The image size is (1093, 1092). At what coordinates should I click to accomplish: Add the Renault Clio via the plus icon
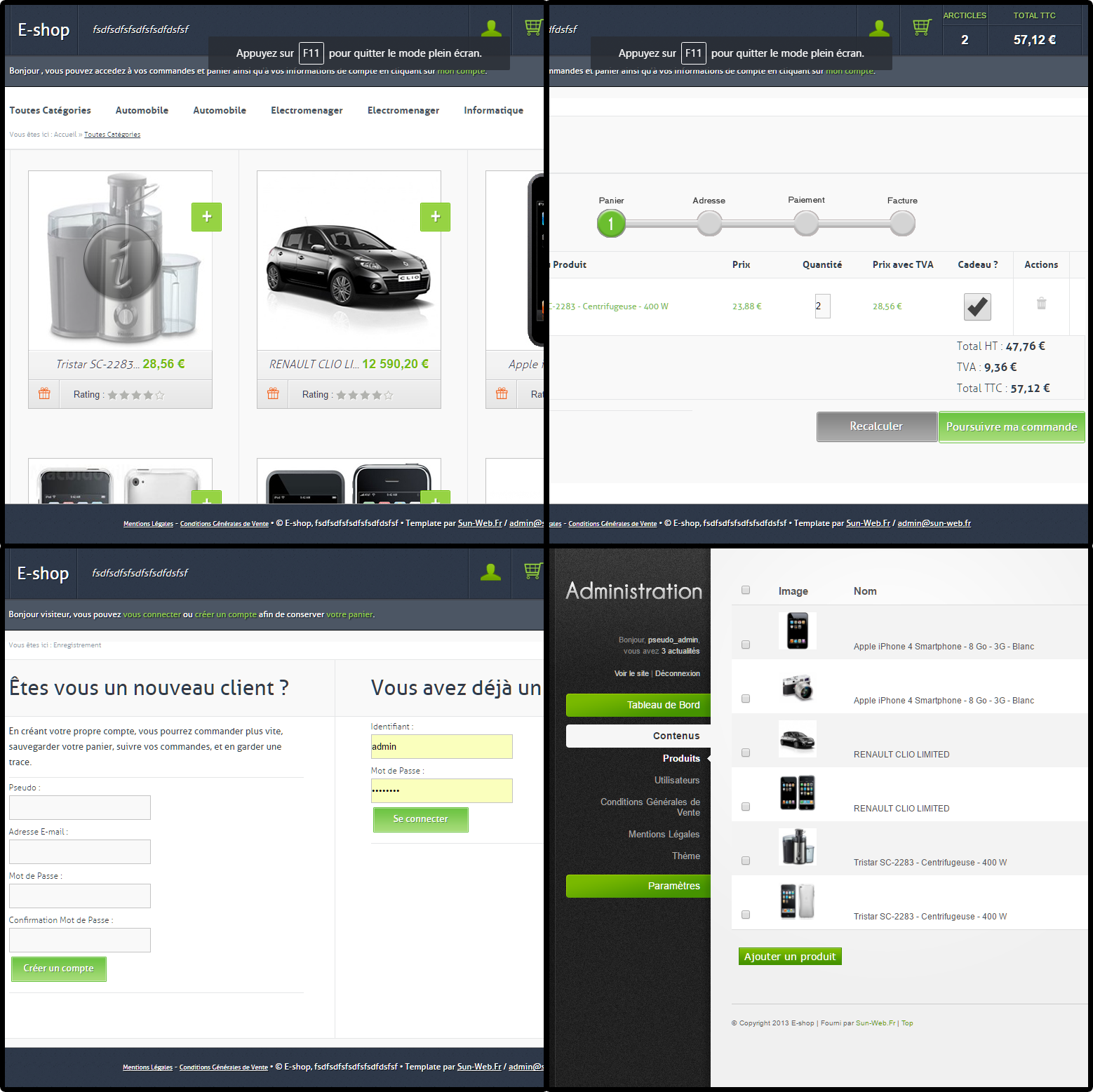[436, 217]
